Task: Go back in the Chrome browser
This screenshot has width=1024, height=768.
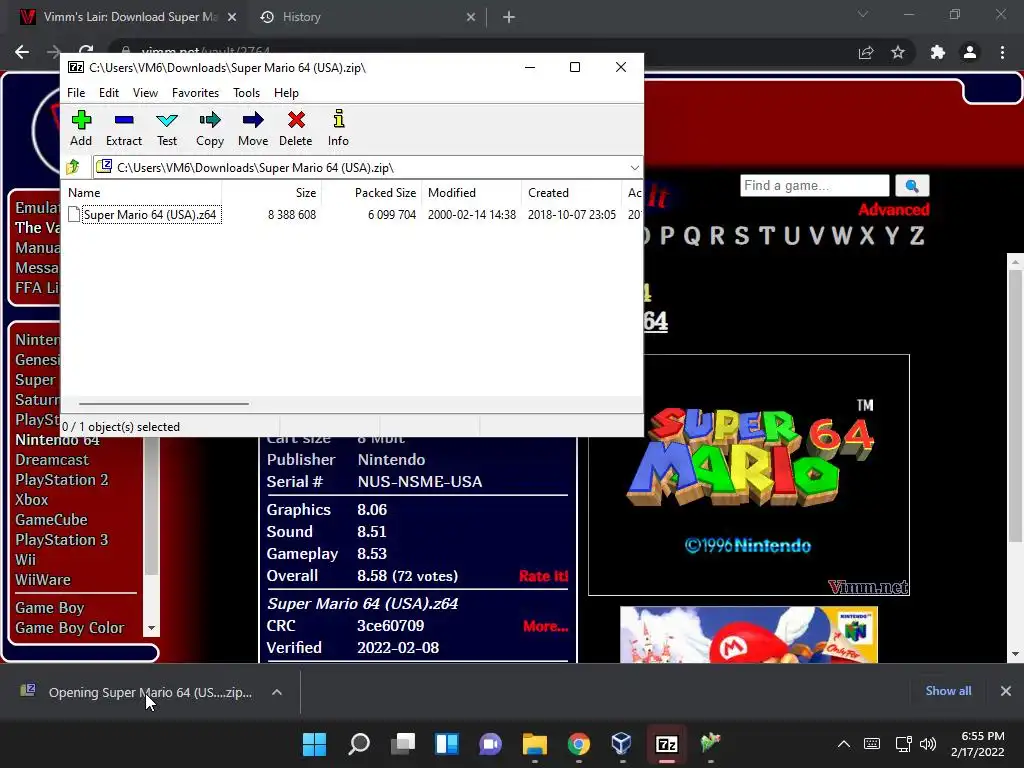Action: (x=22, y=52)
